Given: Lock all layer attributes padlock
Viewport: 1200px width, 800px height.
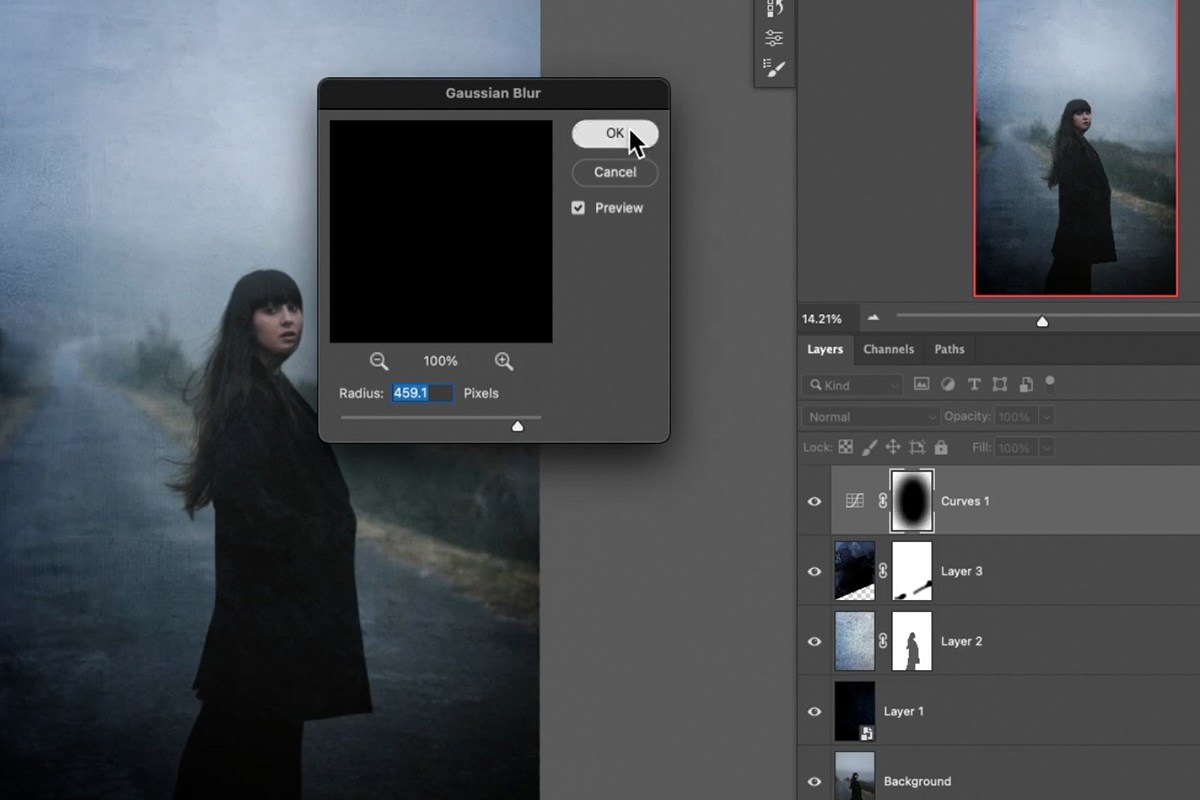Looking at the screenshot, I should [x=941, y=448].
